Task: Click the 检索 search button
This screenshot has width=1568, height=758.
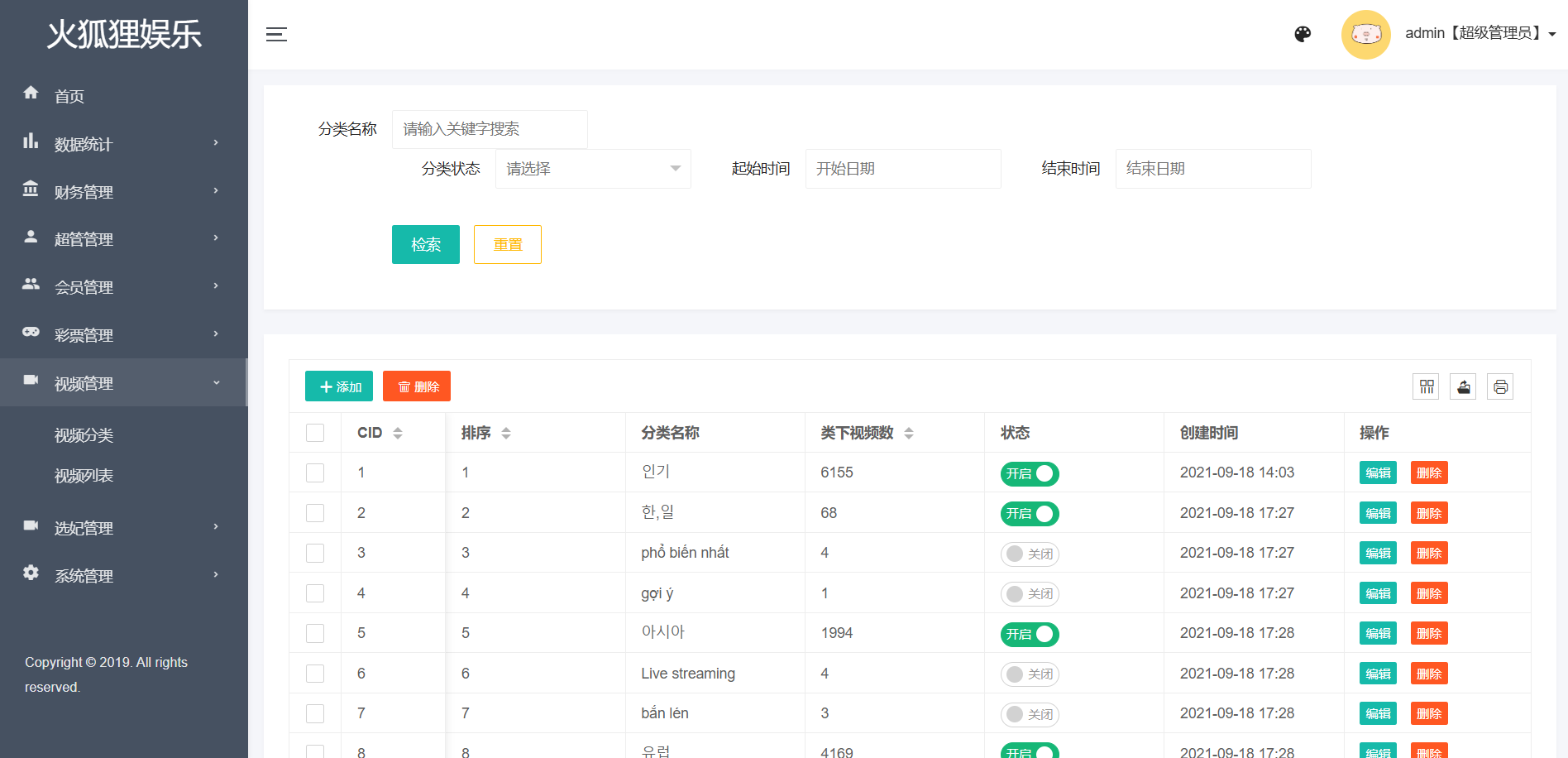Action: [x=425, y=245]
